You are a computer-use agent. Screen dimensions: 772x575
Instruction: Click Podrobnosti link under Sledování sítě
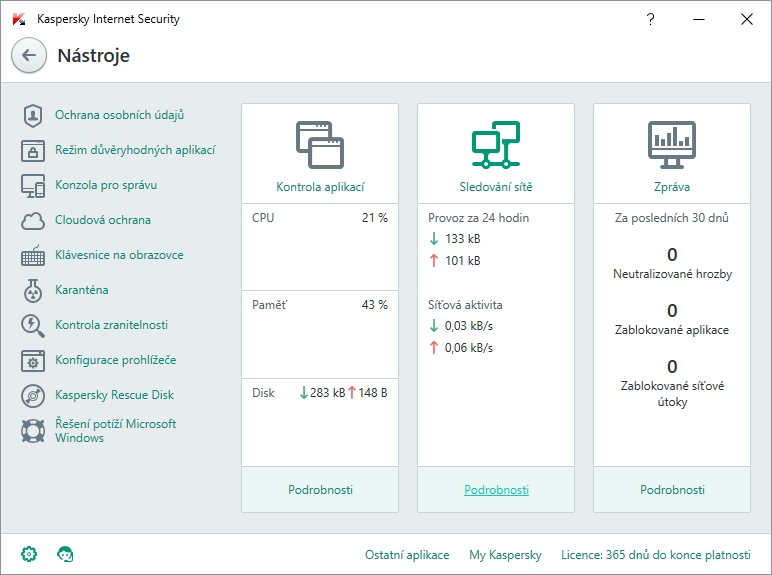496,490
